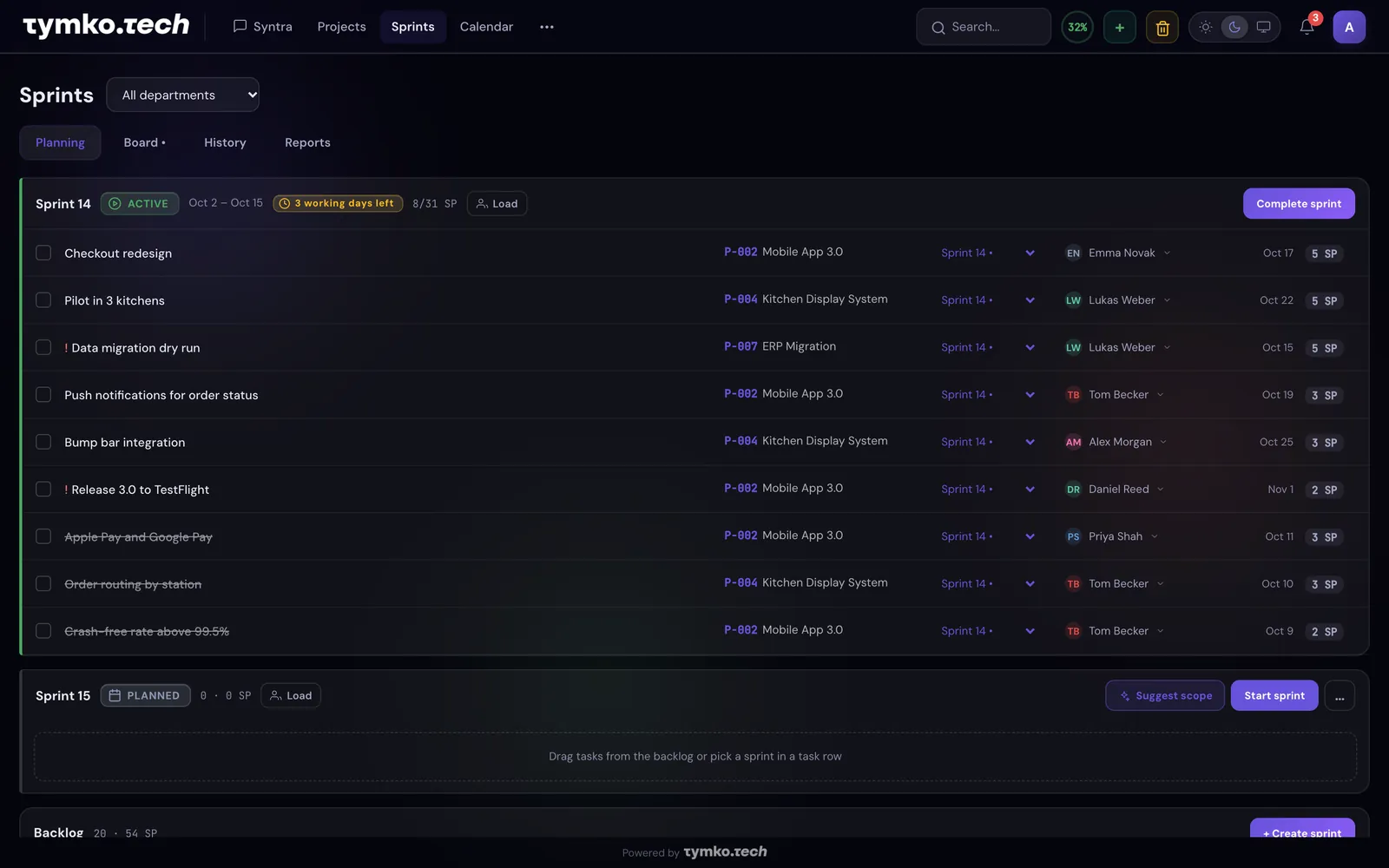Image resolution: width=1389 pixels, height=868 pixels.
Task: Open Sprint 15's three-dot options menu
Action: (x=1340, y=695)
